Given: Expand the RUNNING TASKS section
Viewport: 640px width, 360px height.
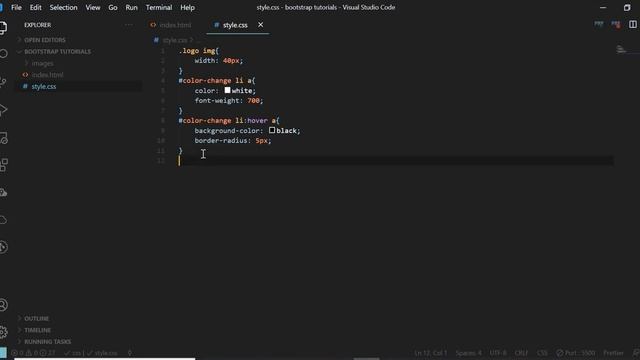Looking at the screenshot, I should point(47,342).
